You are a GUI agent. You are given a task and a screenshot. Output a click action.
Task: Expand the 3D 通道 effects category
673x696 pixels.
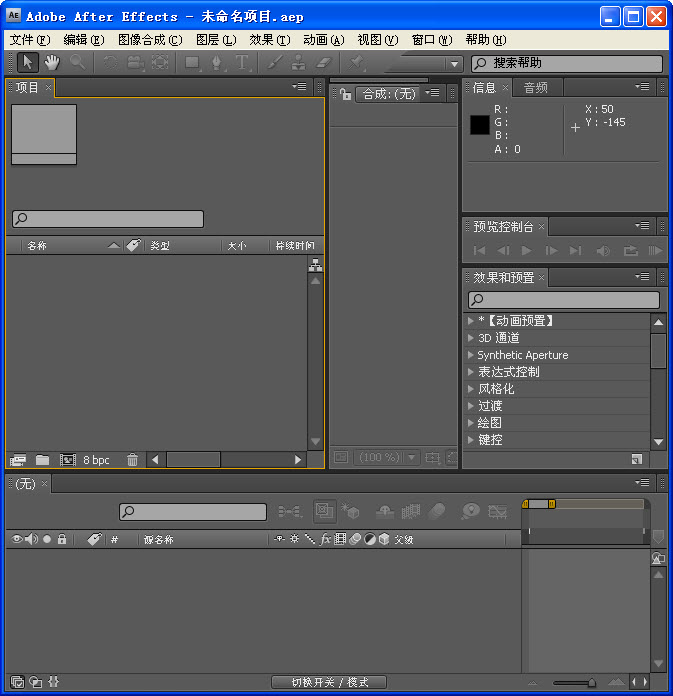[471, 338]
